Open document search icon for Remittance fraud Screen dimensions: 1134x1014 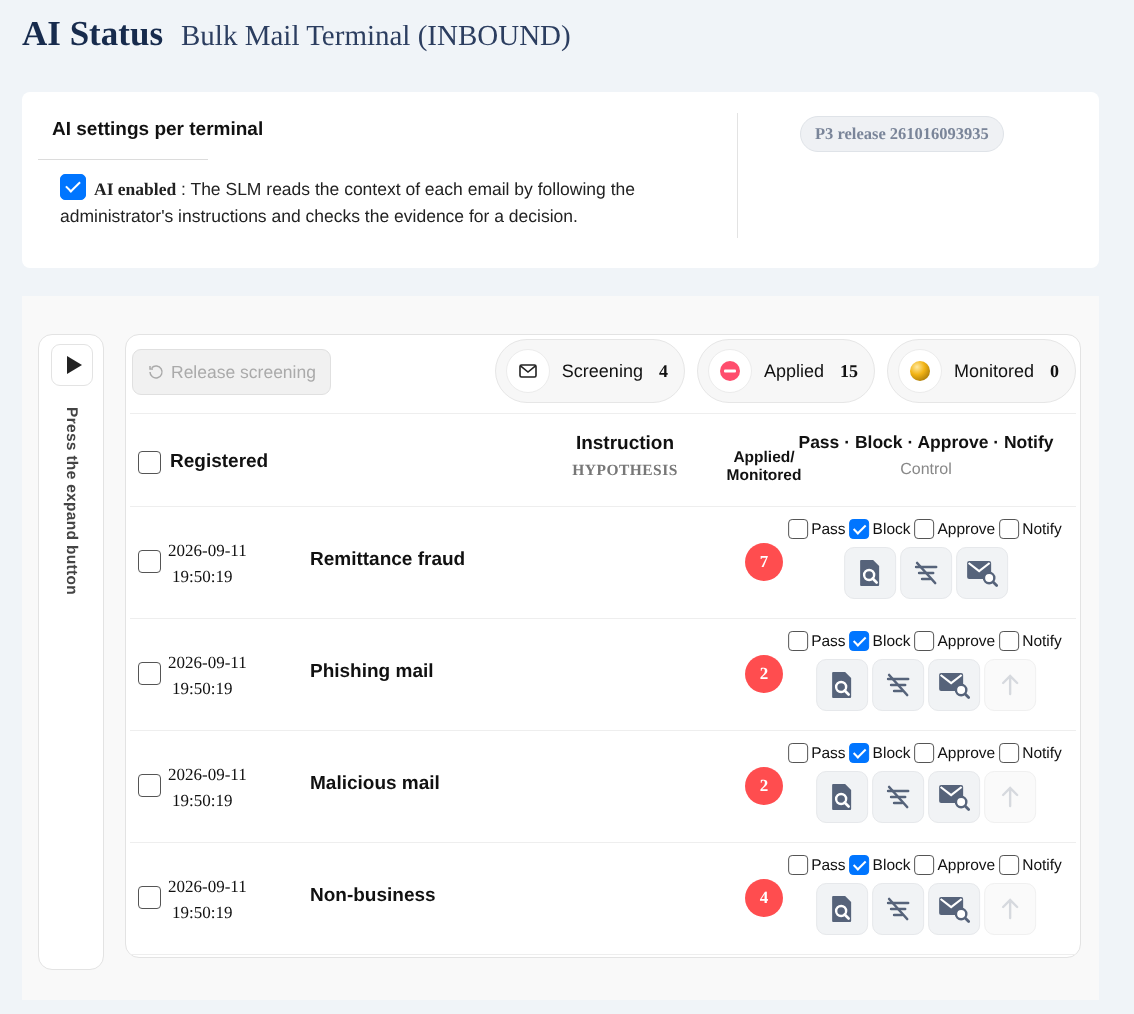[869, 573]
